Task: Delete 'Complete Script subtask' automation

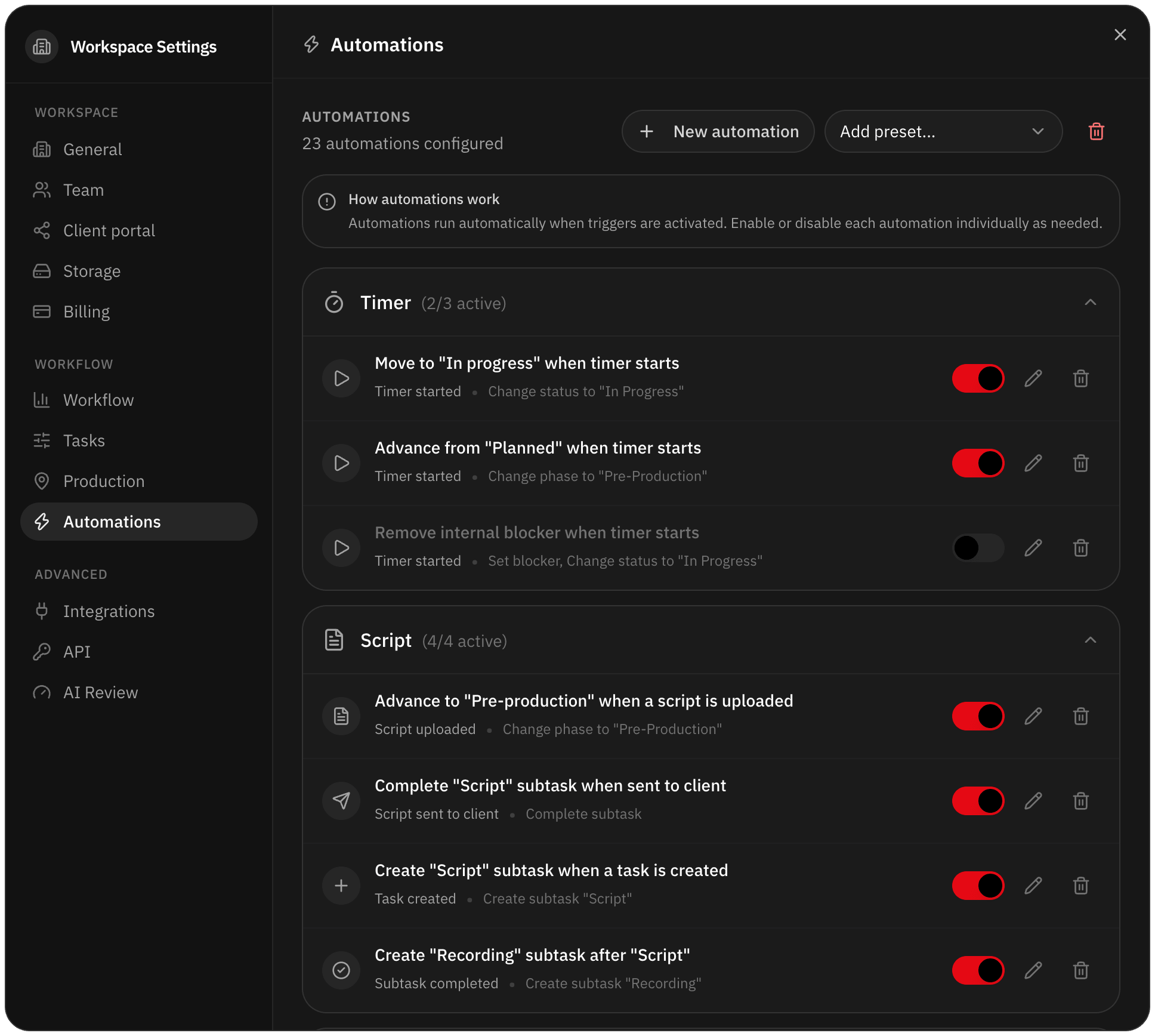Action: (x=1081, y=801)
